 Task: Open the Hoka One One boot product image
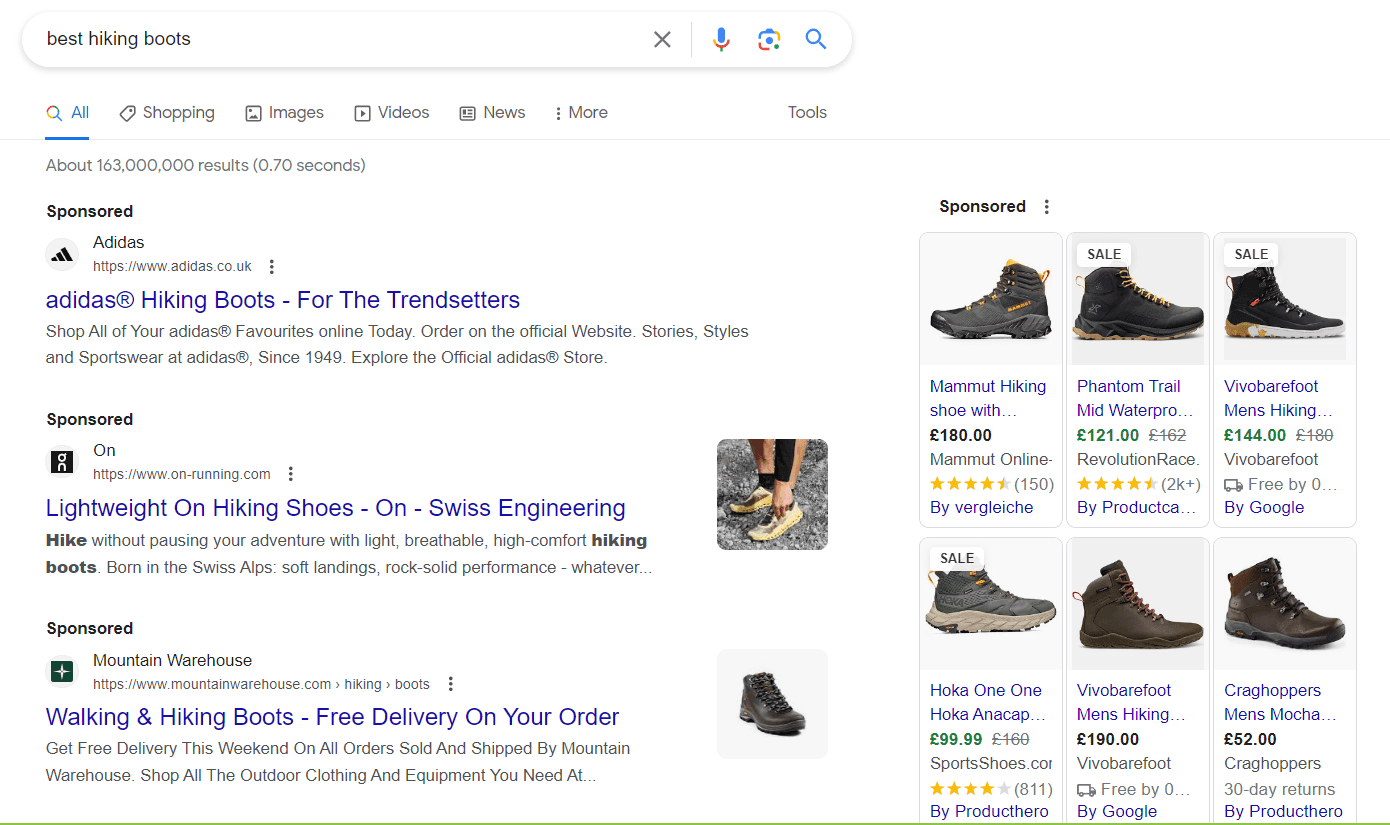point(991,605)
